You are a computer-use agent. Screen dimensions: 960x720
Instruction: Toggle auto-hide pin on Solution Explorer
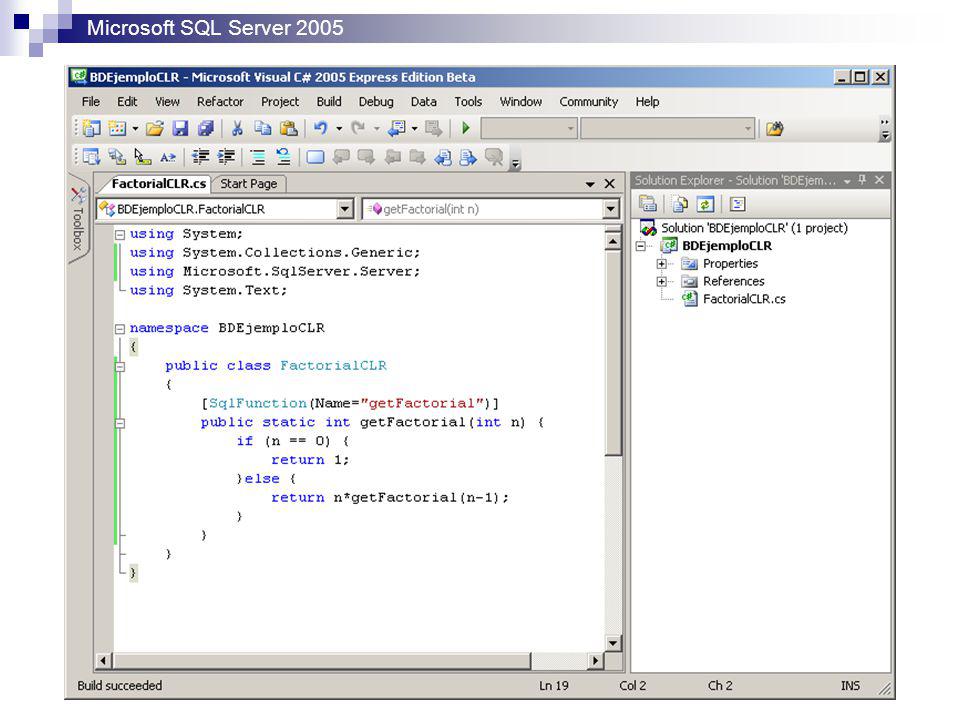click(862, 180)
